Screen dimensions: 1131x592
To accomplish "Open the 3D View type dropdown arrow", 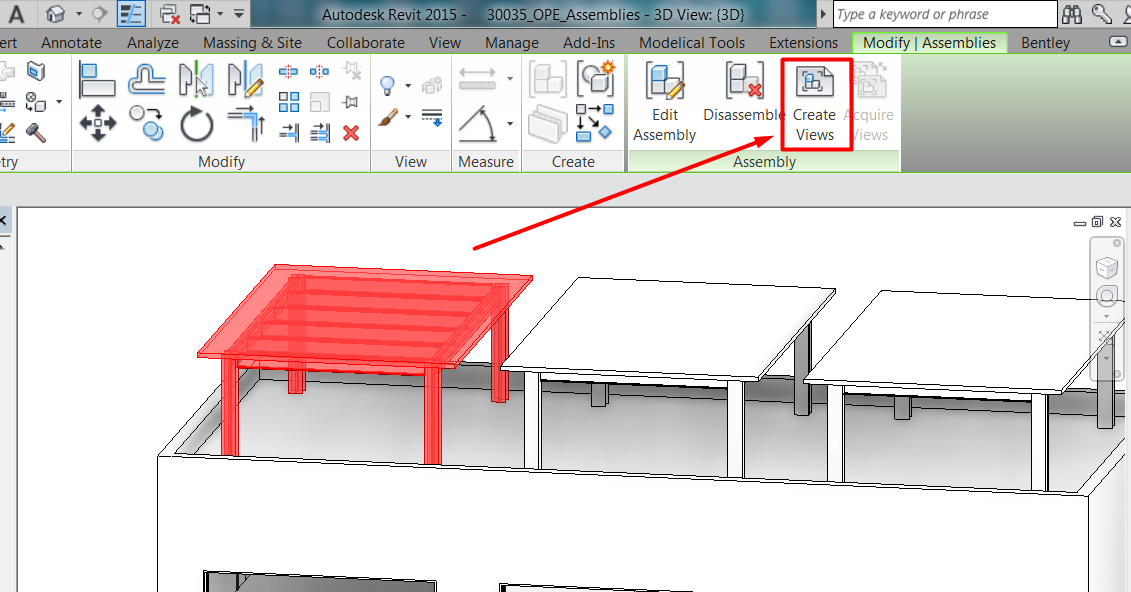I will (79, 14).
